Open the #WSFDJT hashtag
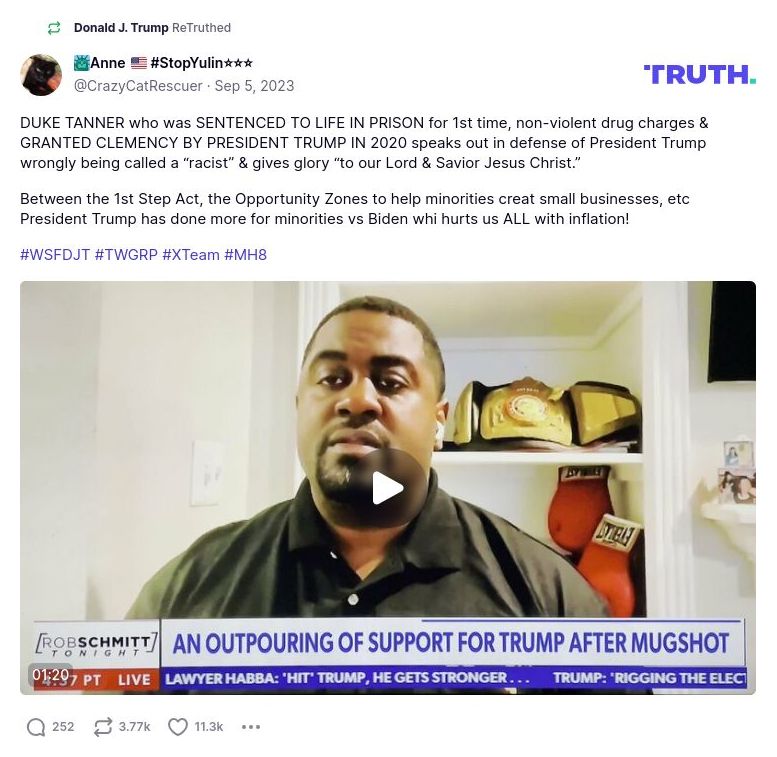777x757 pixels. (x=55, y=255)
